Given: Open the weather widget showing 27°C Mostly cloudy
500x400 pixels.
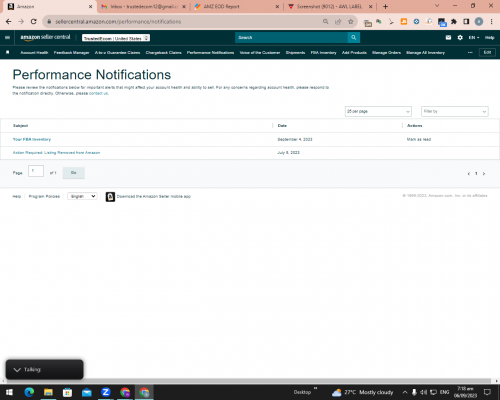Looking at the screenshot, I should pyautogui.click(x=363, y=392).
